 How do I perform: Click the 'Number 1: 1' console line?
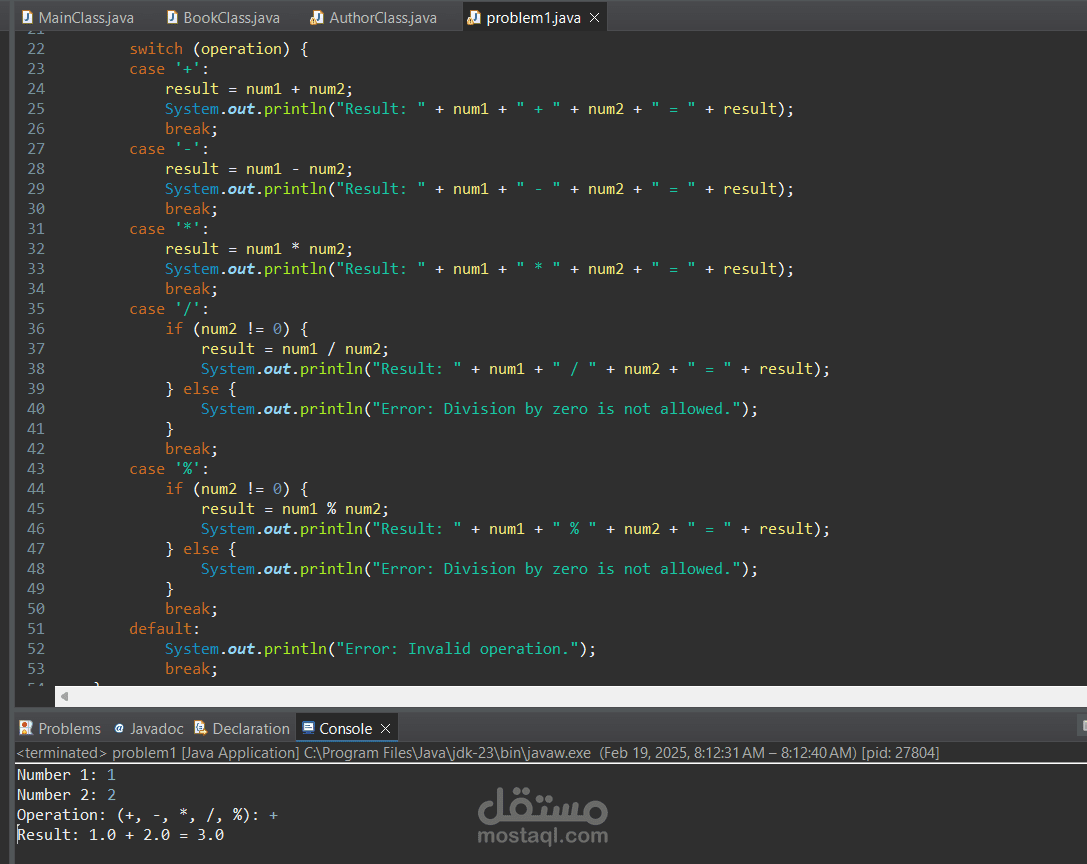66,775
